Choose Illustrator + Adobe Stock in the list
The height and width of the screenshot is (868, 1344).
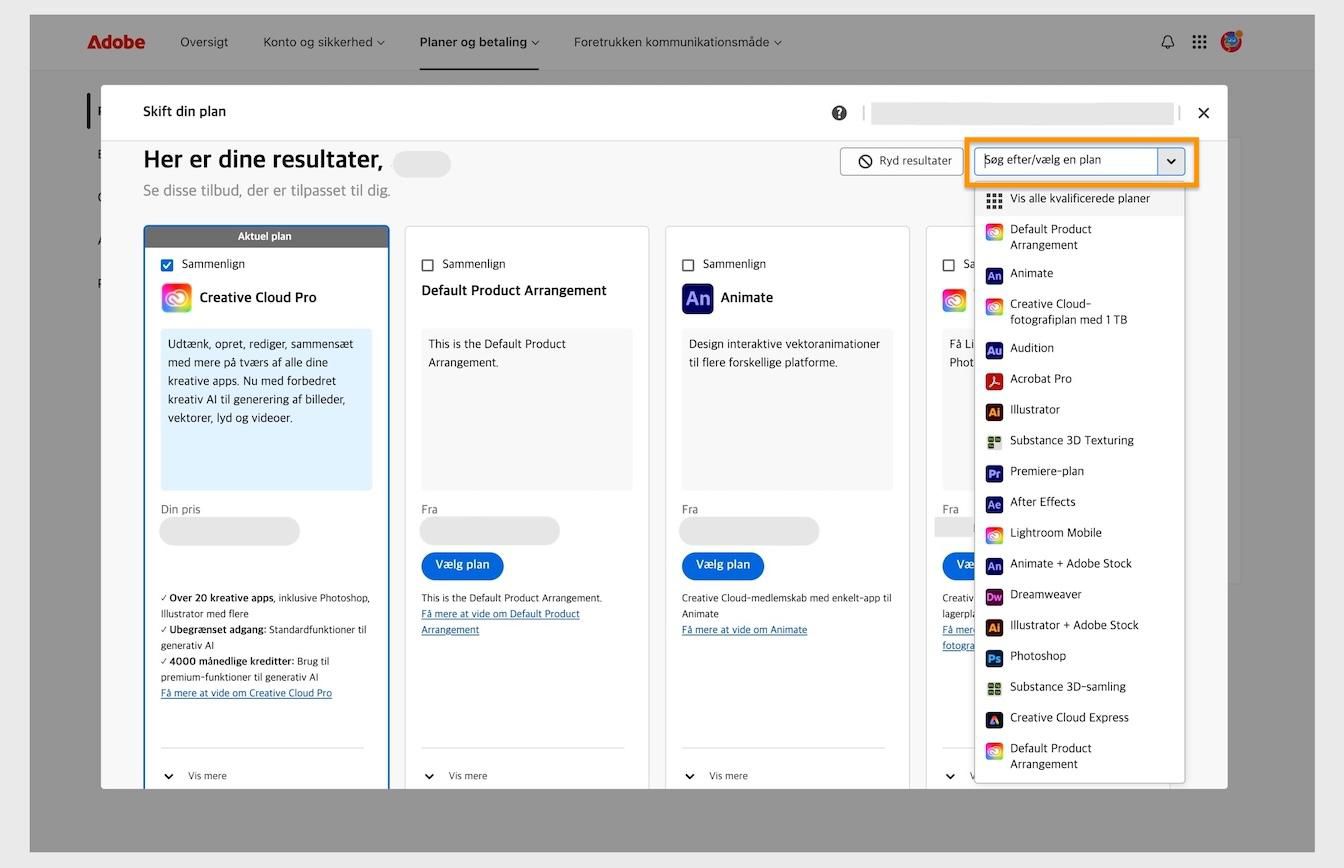click(x=1080, y=626)
